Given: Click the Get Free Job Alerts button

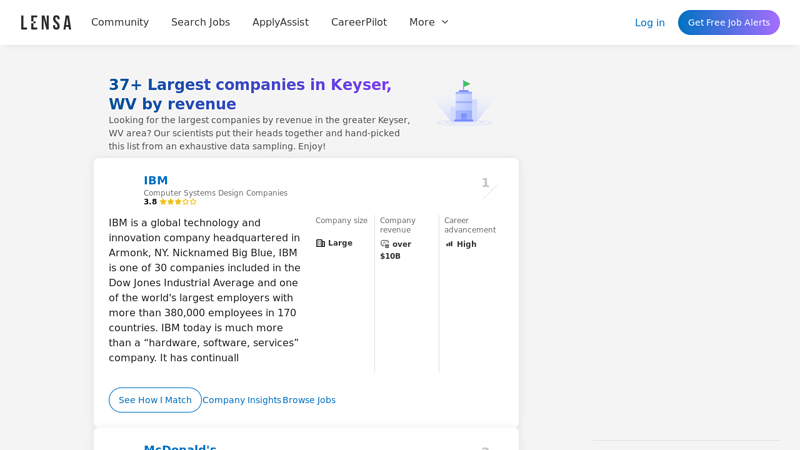Looking at the screenshot, I should [729, 22].
